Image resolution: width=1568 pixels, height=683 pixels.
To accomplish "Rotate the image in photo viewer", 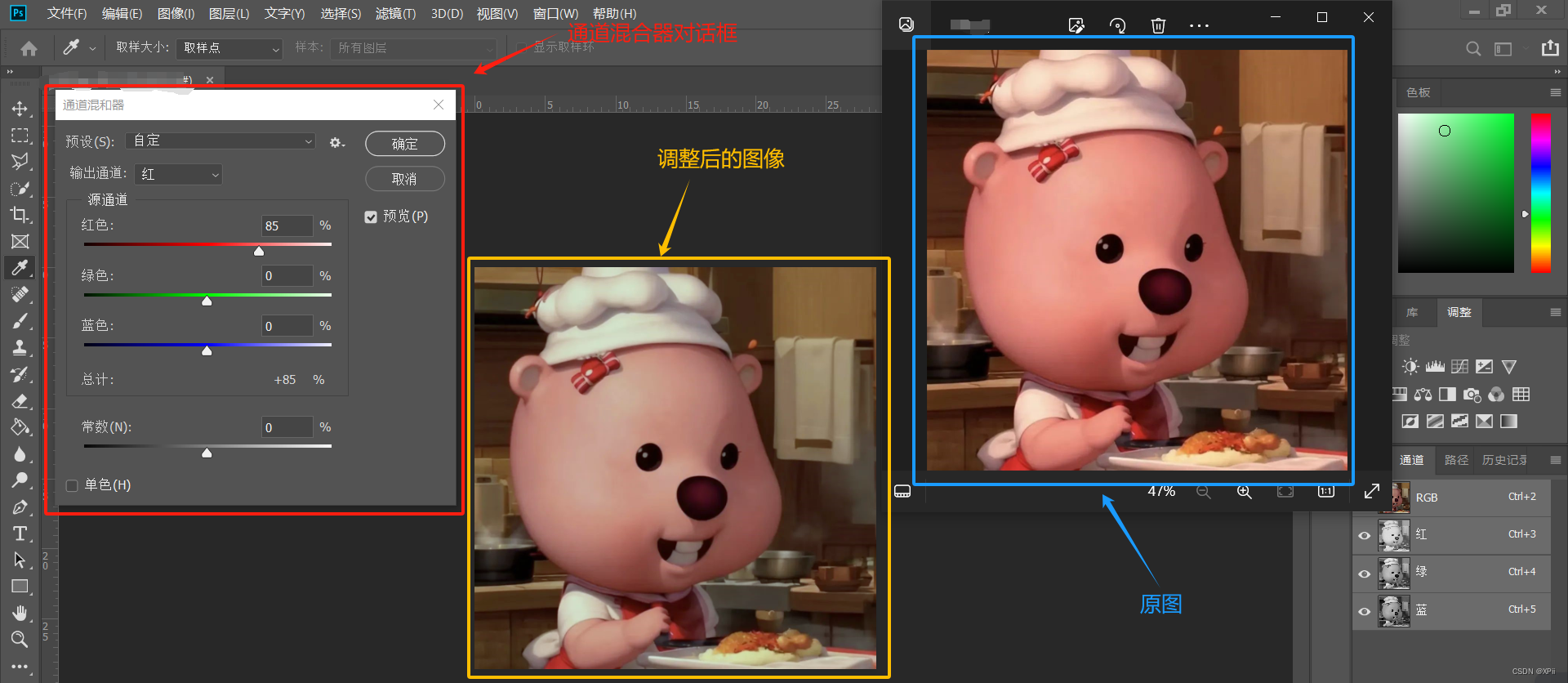I will (x=1117, y=25).
